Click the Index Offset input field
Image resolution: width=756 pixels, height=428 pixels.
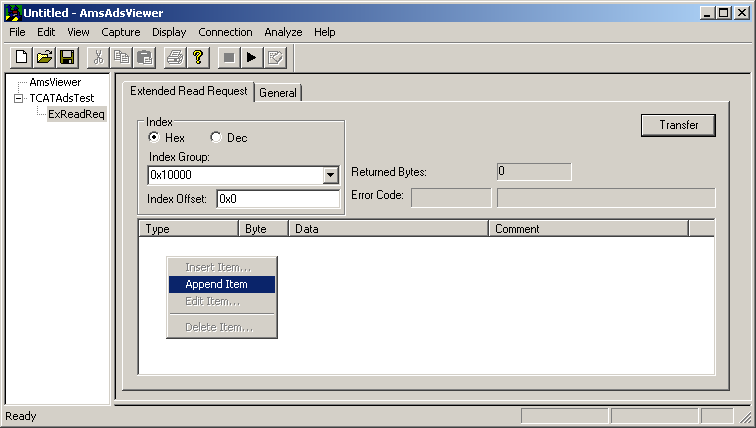pos(278,199)
